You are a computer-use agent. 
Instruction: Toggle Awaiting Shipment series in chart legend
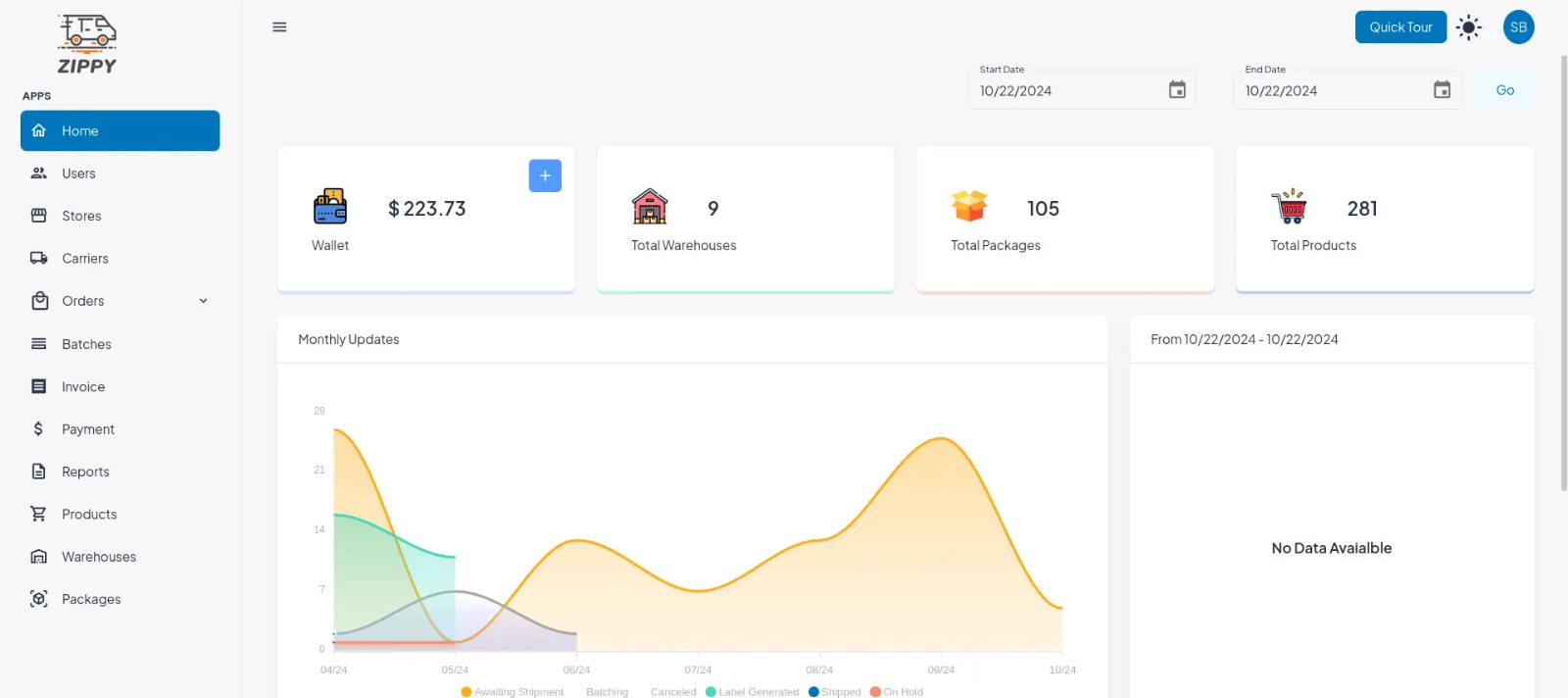click(512, 692)
